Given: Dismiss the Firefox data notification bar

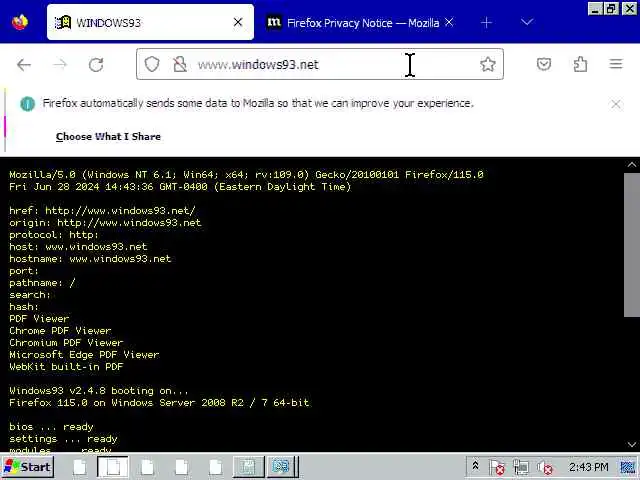Looking at the screenshot, I should [x=616, y=104].
